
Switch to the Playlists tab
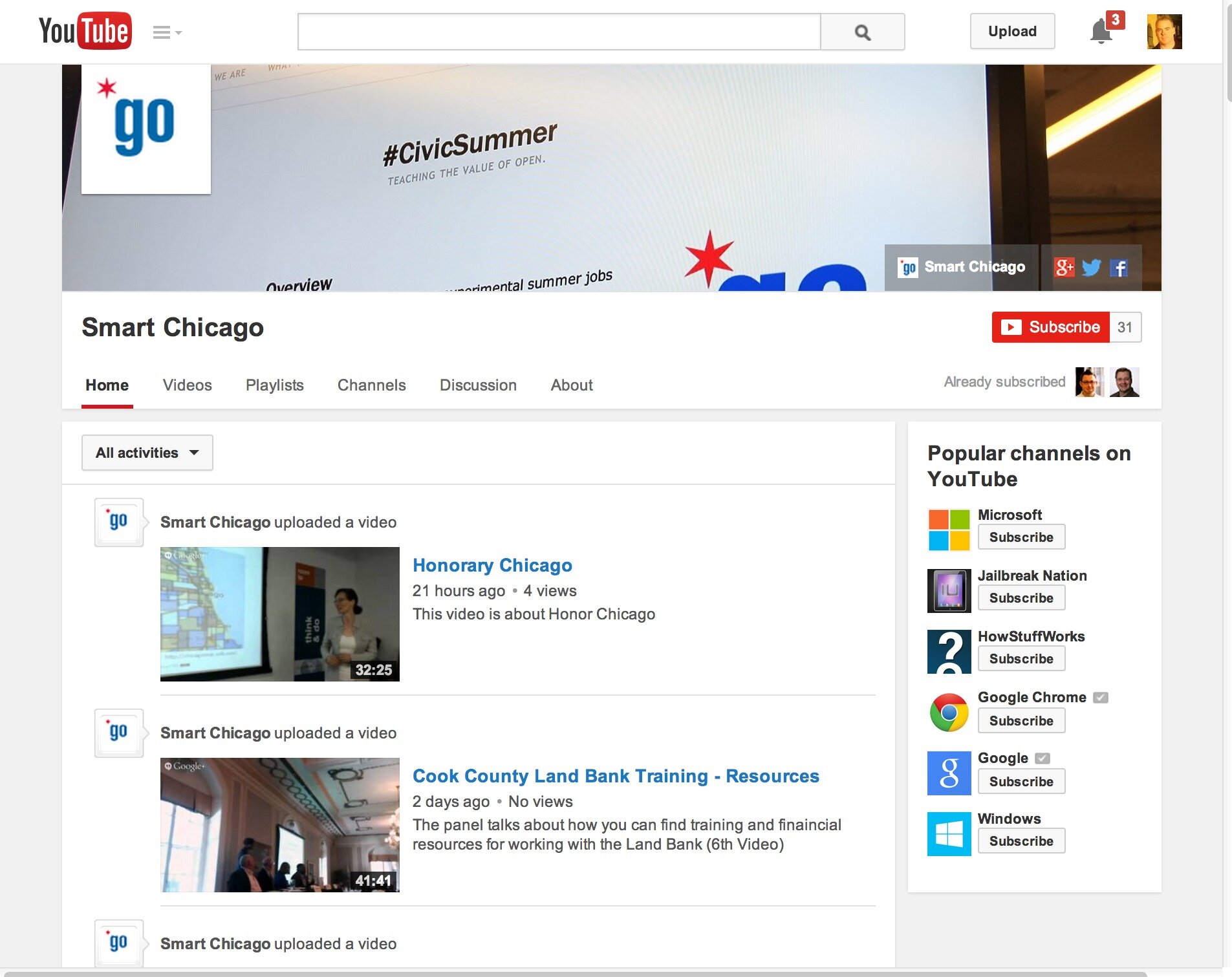click(x=274, y=385)
